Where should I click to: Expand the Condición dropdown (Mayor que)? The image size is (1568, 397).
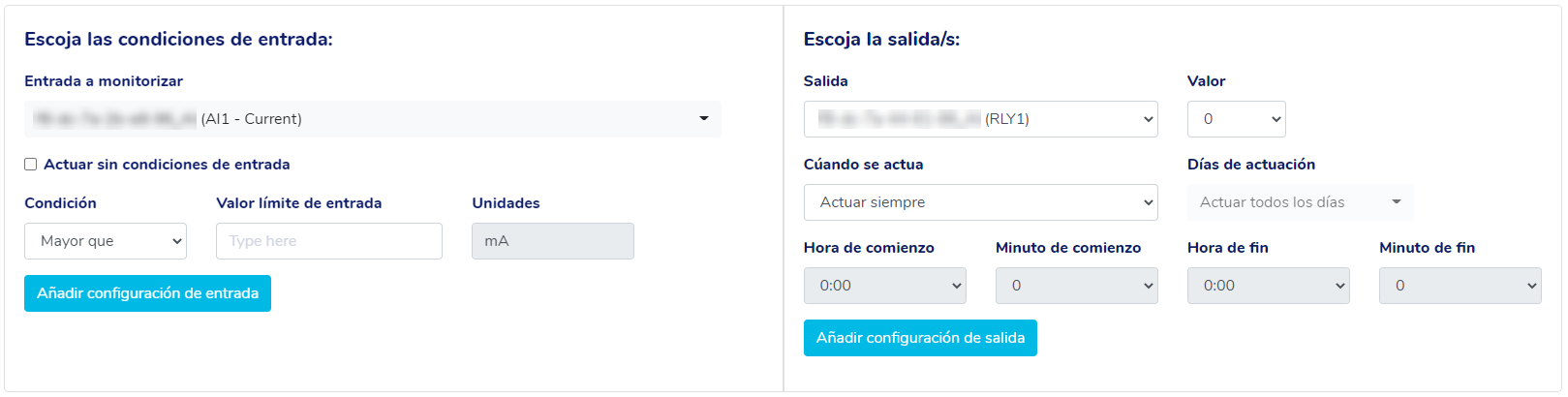point(105,241)
